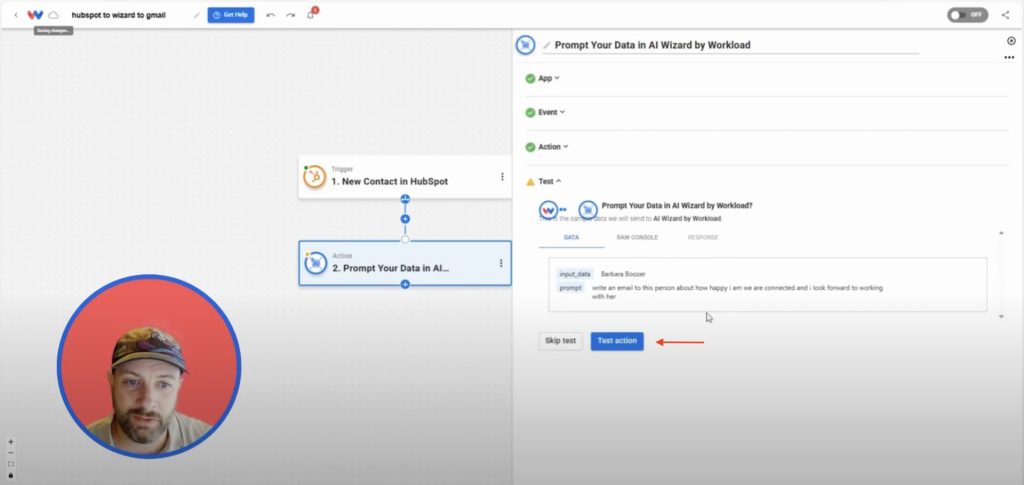Image resolution: width=1024 pixels, height=485 pixels.
Task: Switch to the RESPONSE tab
Action: tap(703, 238)
